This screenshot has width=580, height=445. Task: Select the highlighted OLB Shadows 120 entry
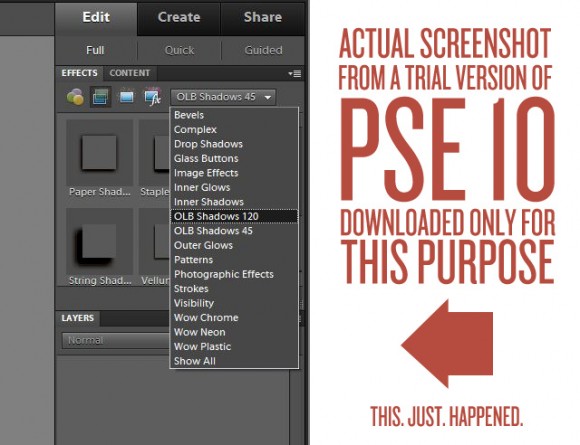(234, 216)
